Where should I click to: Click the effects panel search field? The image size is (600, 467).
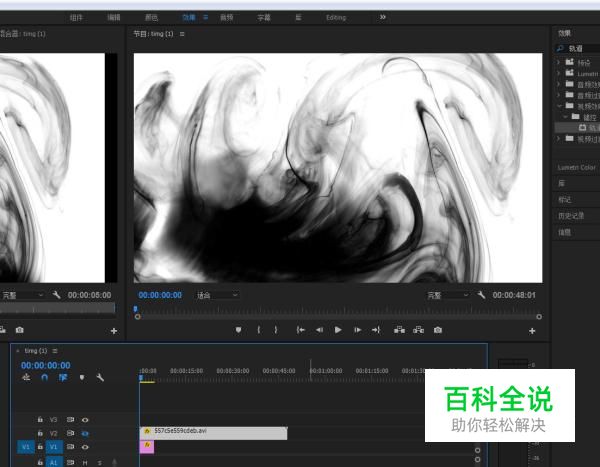point(578,48)
